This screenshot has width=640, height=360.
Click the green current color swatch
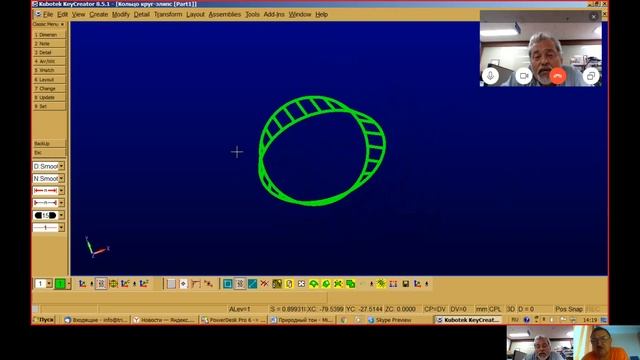pos(60,284)
